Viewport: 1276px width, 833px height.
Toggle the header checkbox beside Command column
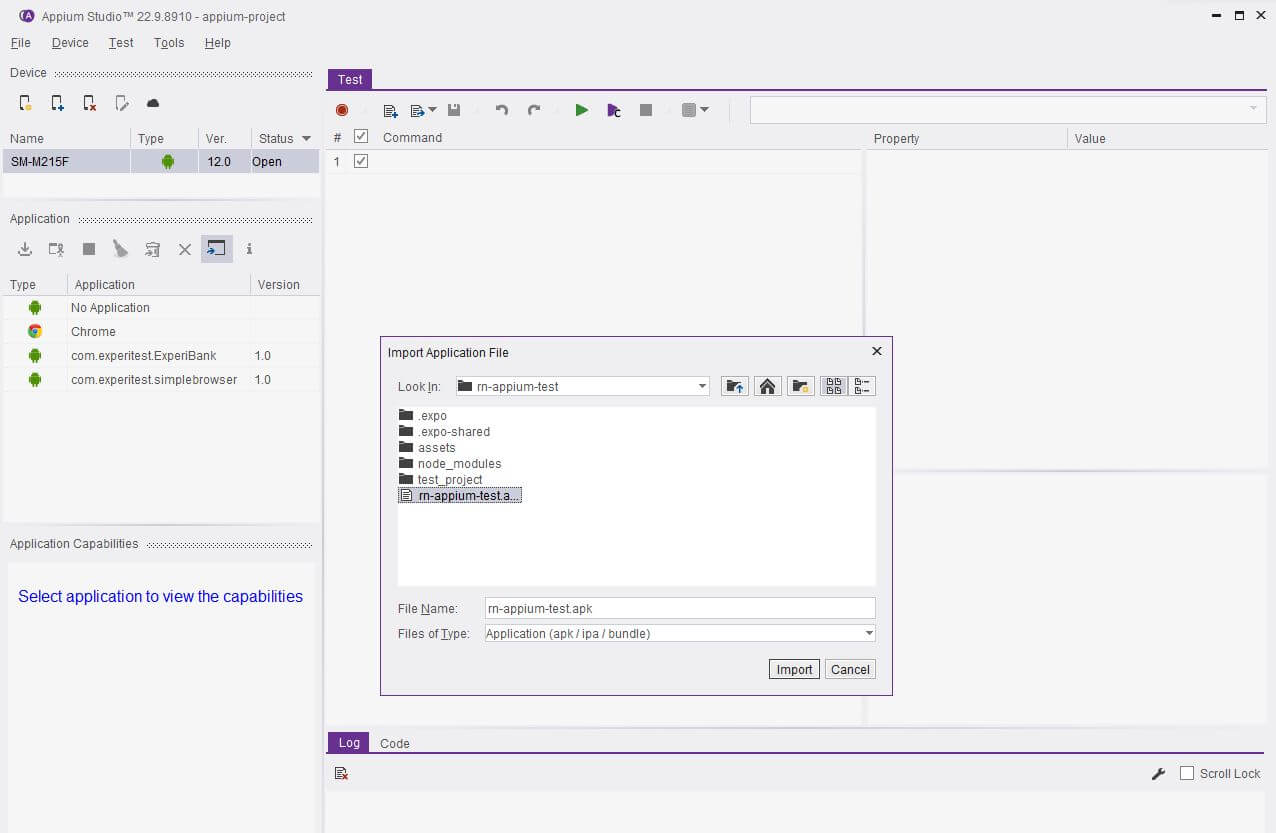[361, 137]
